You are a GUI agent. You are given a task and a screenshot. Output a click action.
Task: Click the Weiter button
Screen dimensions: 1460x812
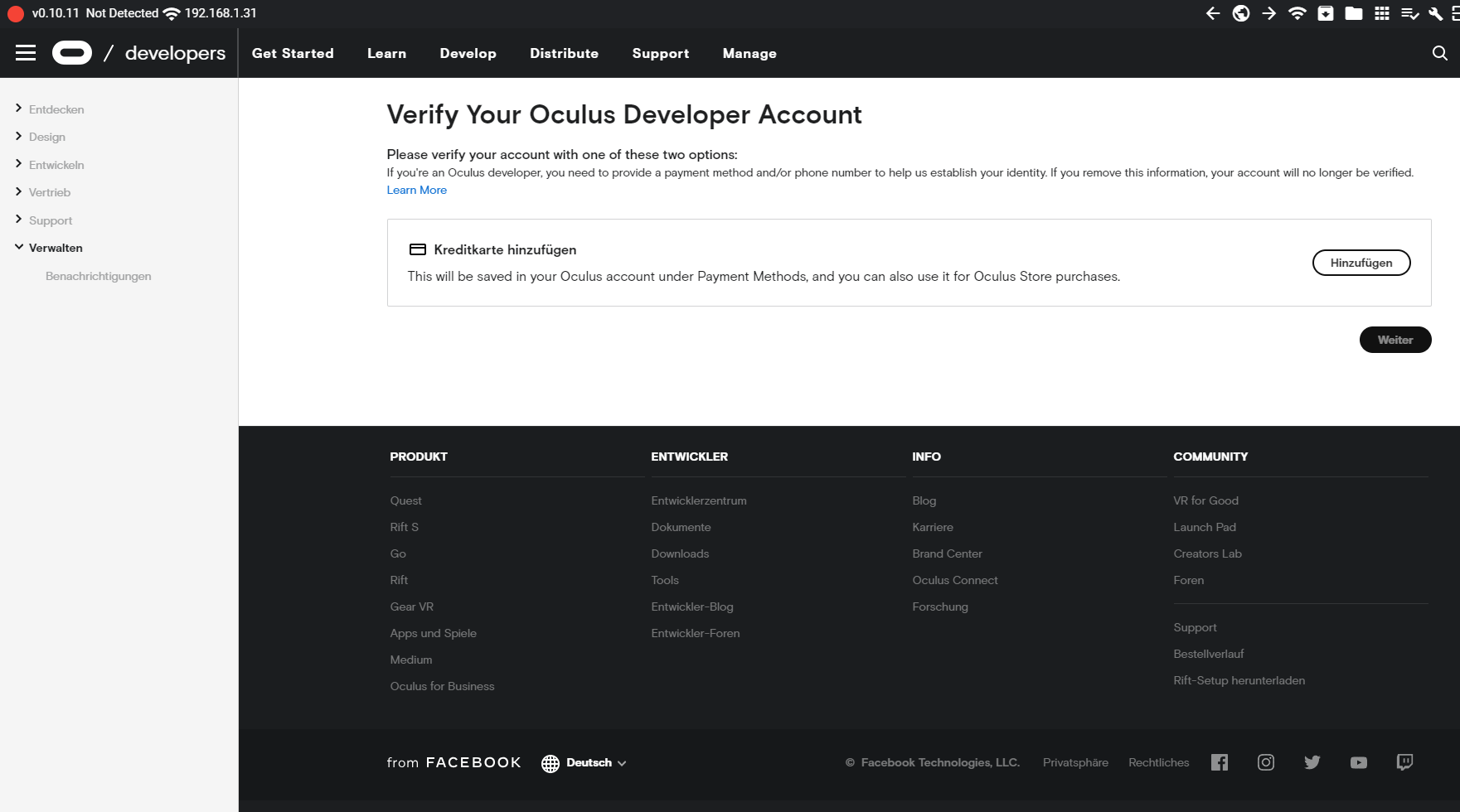click(x=1395, y=340)
